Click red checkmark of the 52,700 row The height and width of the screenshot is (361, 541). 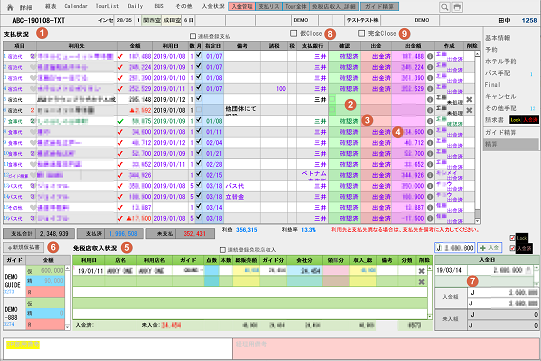[120, 154]
